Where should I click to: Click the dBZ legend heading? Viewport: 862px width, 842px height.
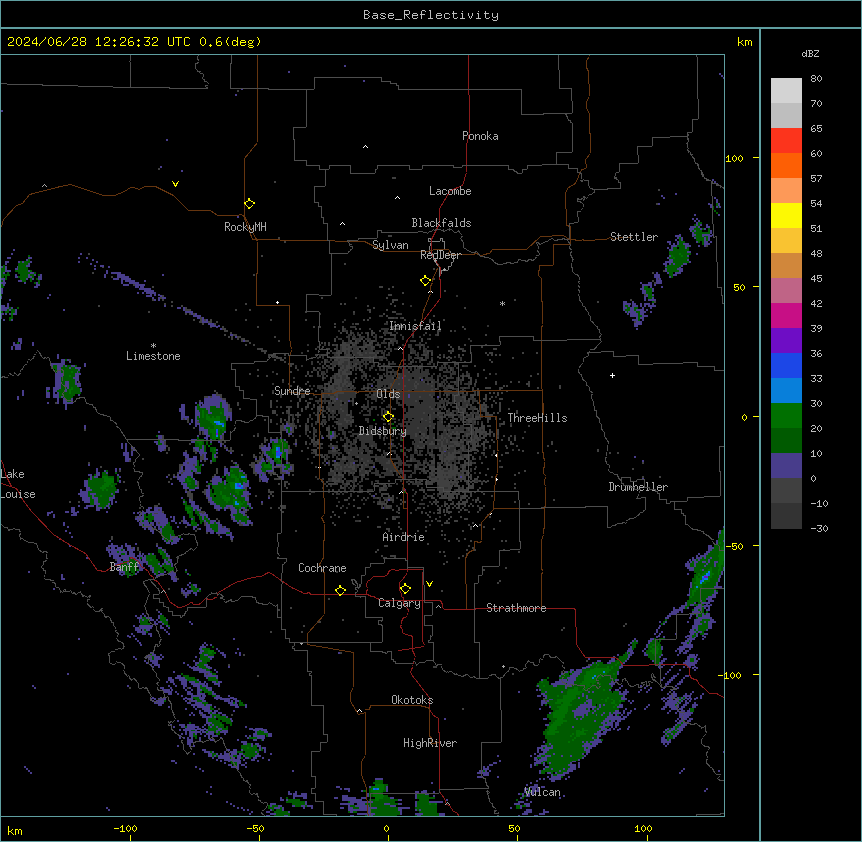810,53
